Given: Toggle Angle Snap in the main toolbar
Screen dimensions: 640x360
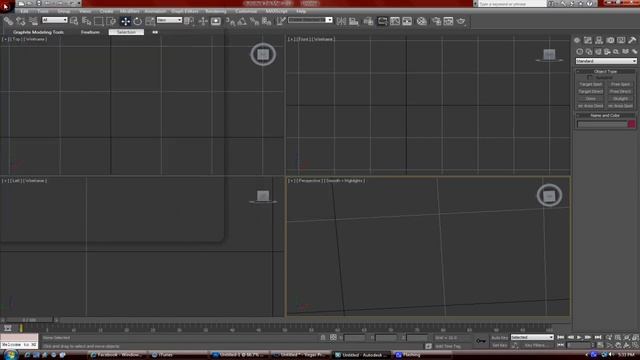Looking at the screenshot, I should click(x=242, y=21).
